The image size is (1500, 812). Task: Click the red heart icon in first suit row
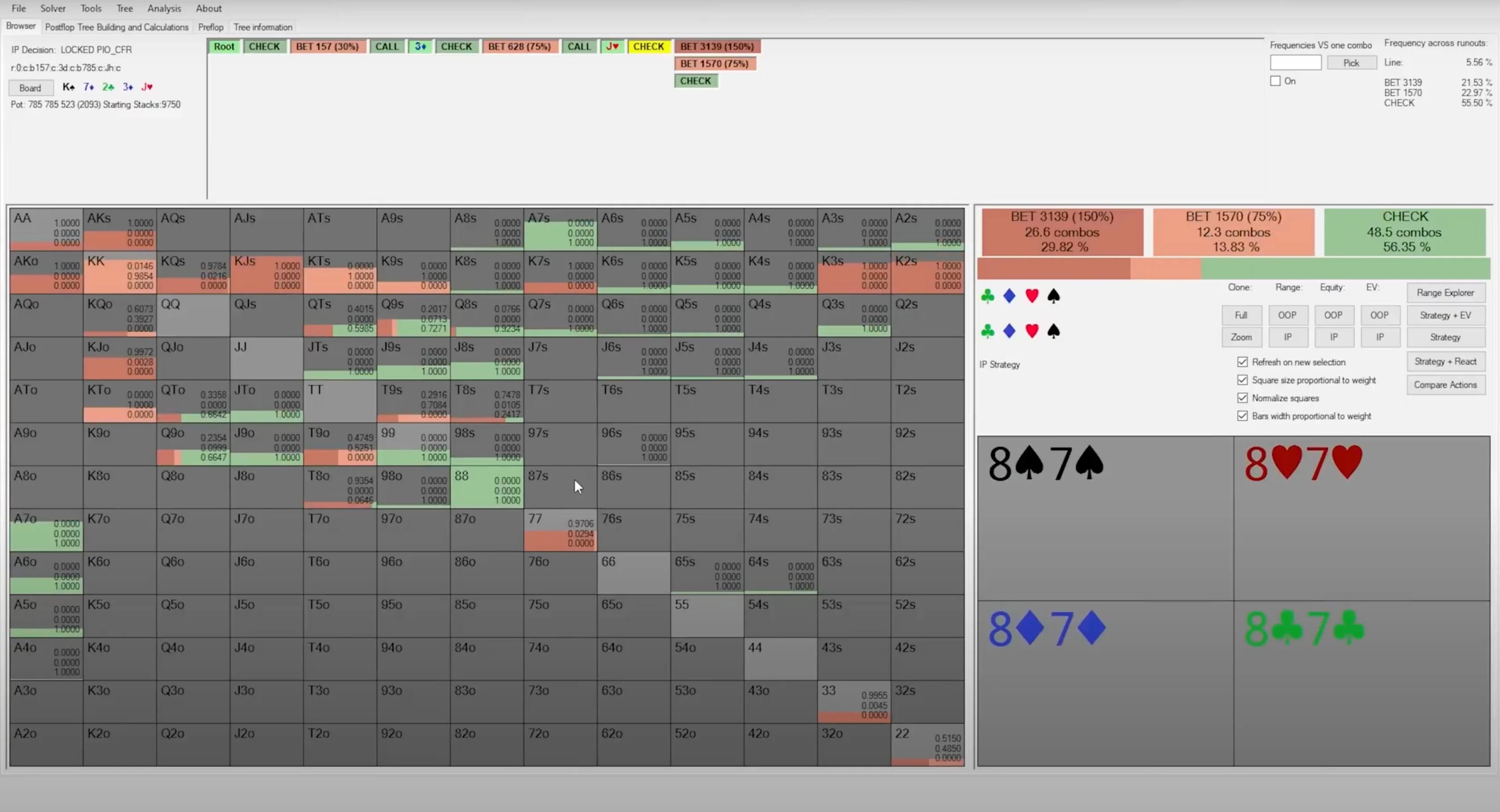(1032, 296)
